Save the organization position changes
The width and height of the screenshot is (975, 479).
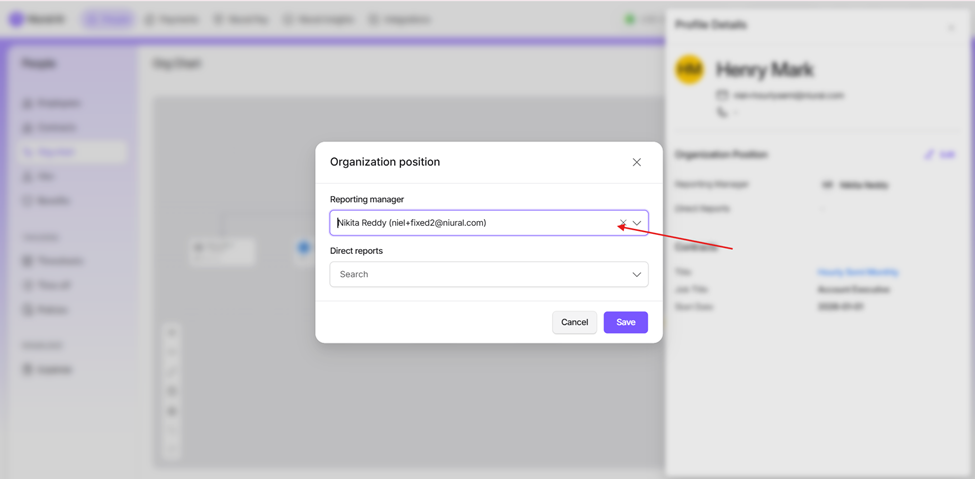click(x=625, y=322)
